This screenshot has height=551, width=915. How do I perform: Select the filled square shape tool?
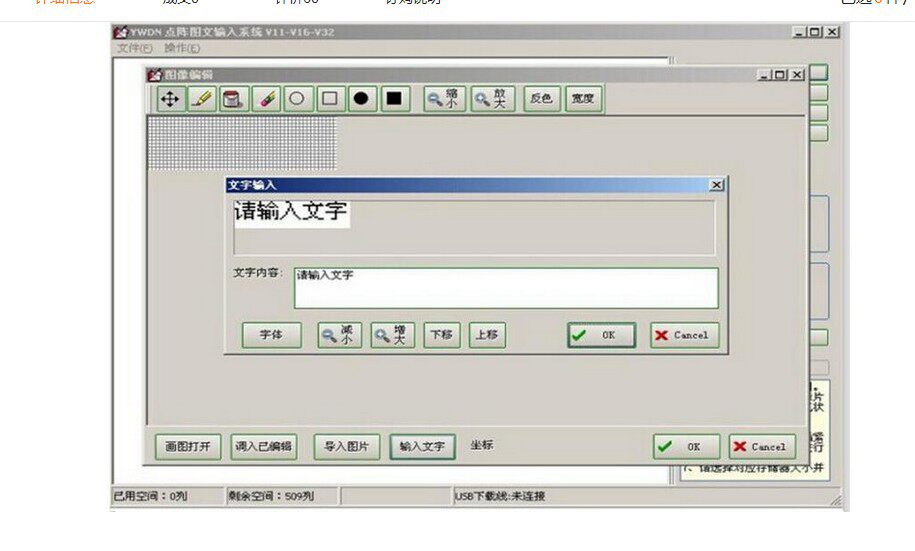[x=394, y=99]
